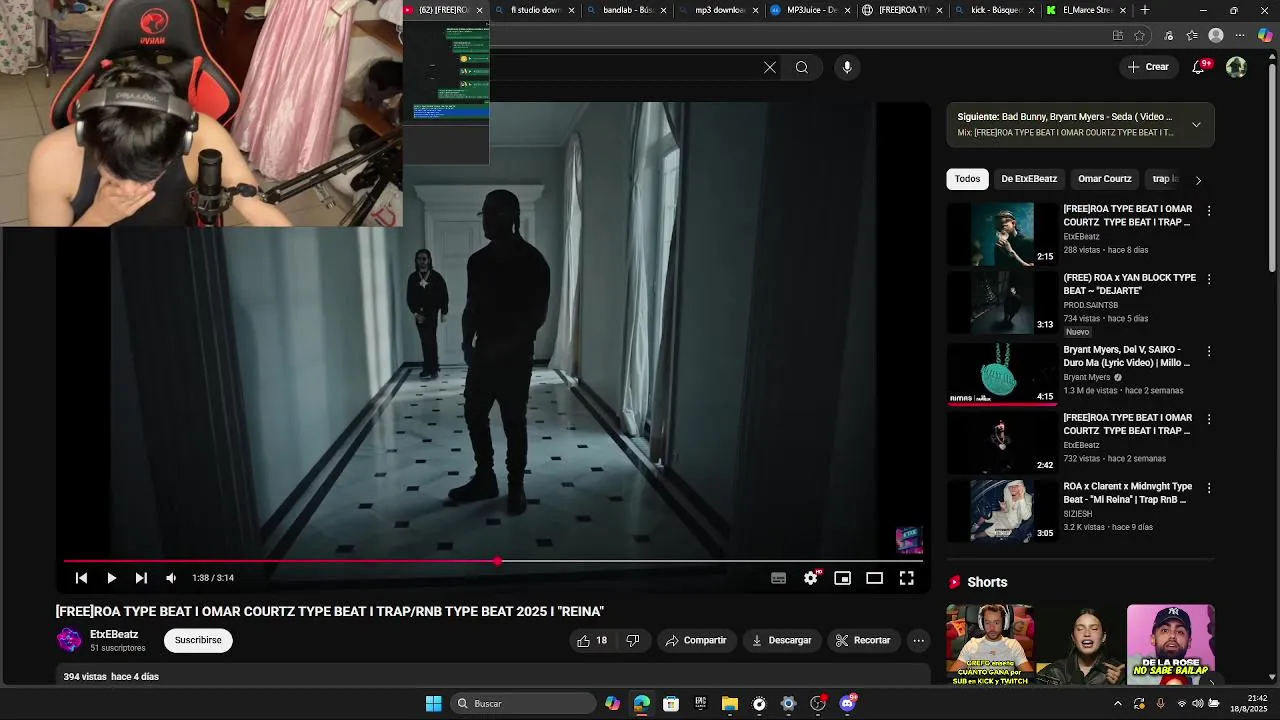This screenshot has width=1280, height=720.
Task: Add page to favorites star icon
Action: click(1140, 36)
